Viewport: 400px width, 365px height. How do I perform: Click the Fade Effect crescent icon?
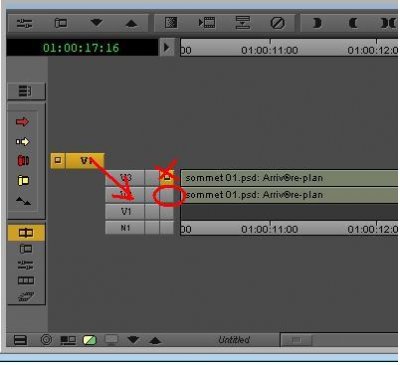pyautogui.click(x=317, y=23)
